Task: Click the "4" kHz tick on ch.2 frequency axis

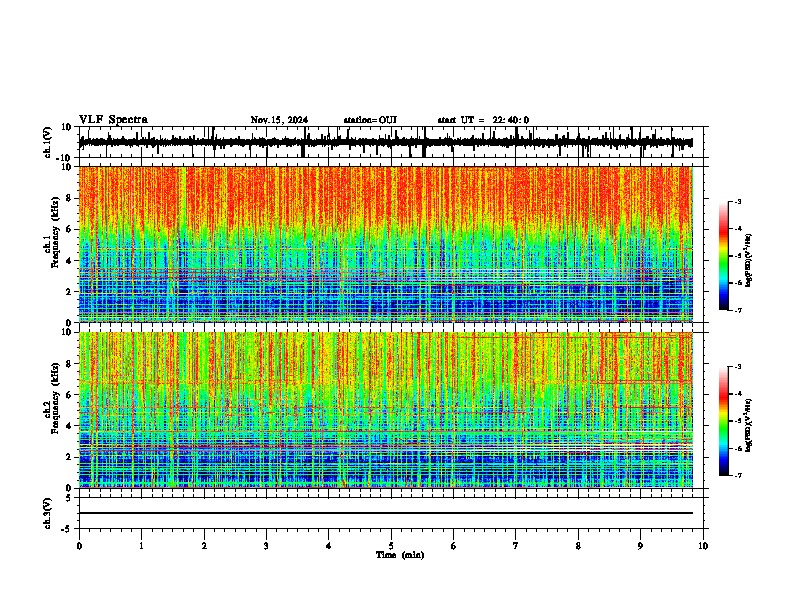Action: [x=70, y=426]
